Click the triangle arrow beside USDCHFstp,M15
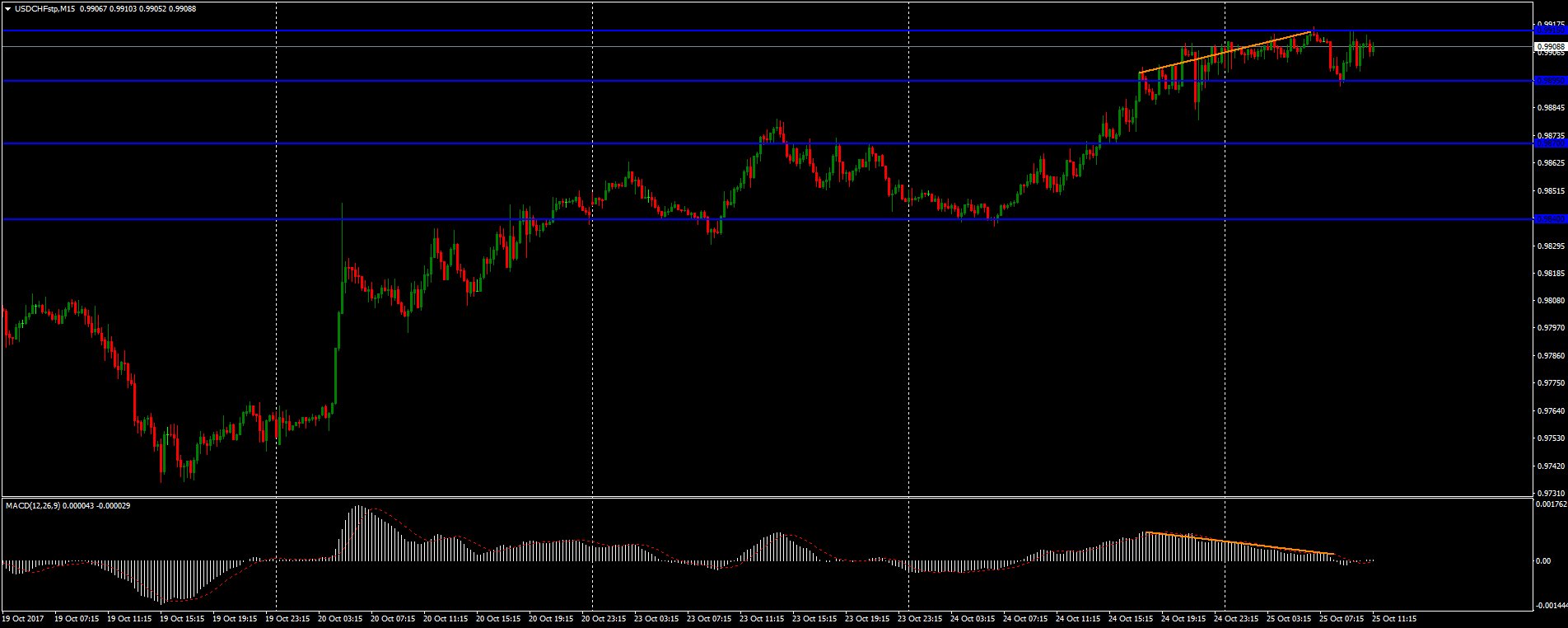Viewport: 1568px width, 628px height. click(x=7, y=8)
